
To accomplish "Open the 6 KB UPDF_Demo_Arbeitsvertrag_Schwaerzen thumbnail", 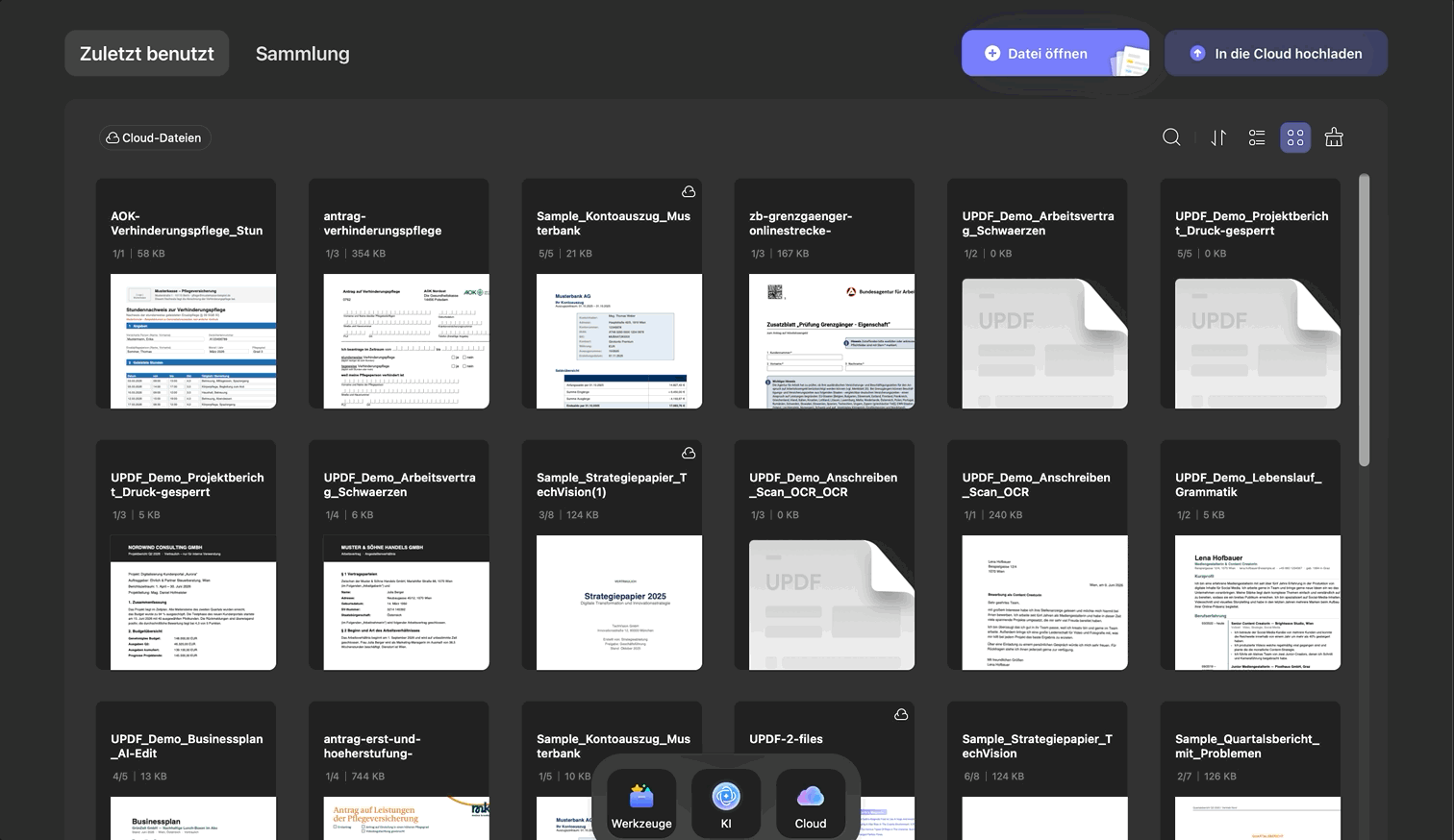I will click(407, 603).
